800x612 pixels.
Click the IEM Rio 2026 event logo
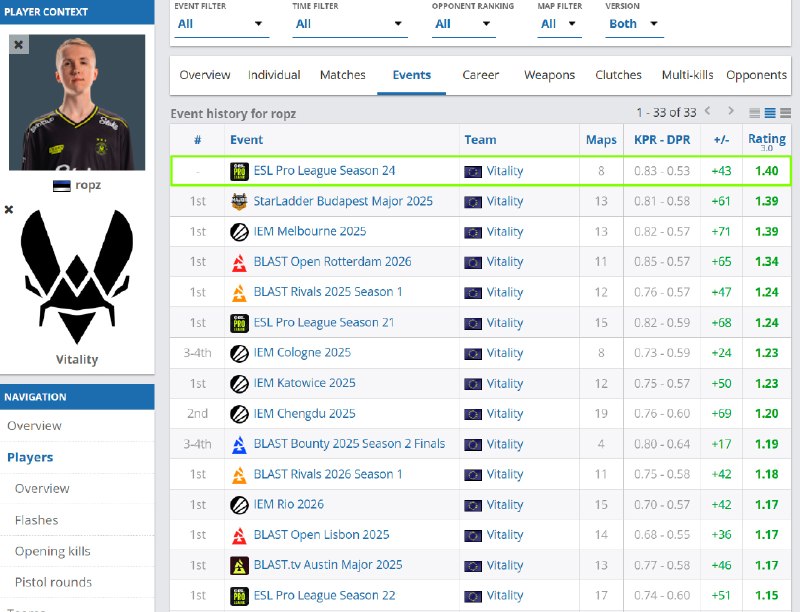[x=239, y=505]
